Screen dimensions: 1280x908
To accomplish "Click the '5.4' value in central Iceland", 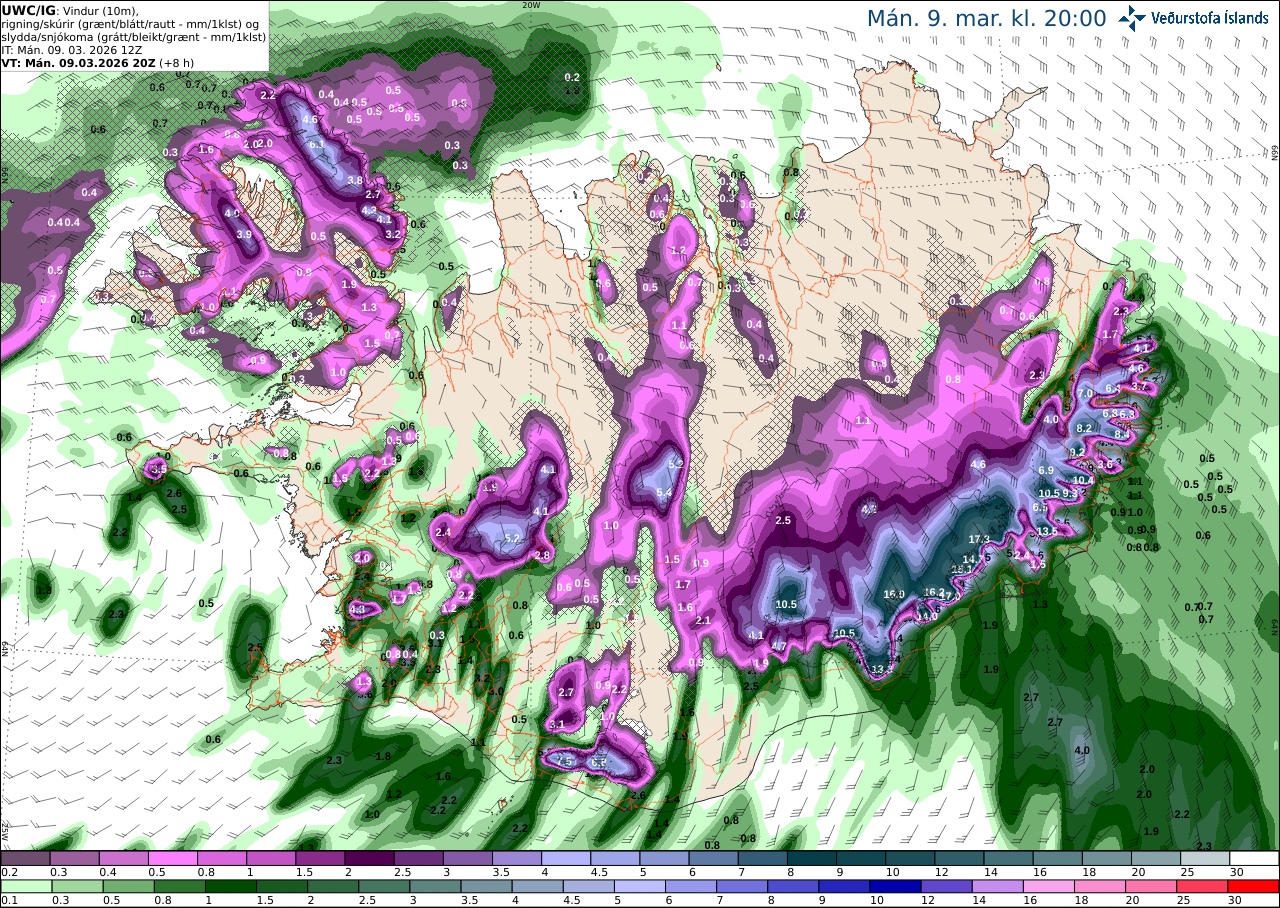I will click(664, 492).
